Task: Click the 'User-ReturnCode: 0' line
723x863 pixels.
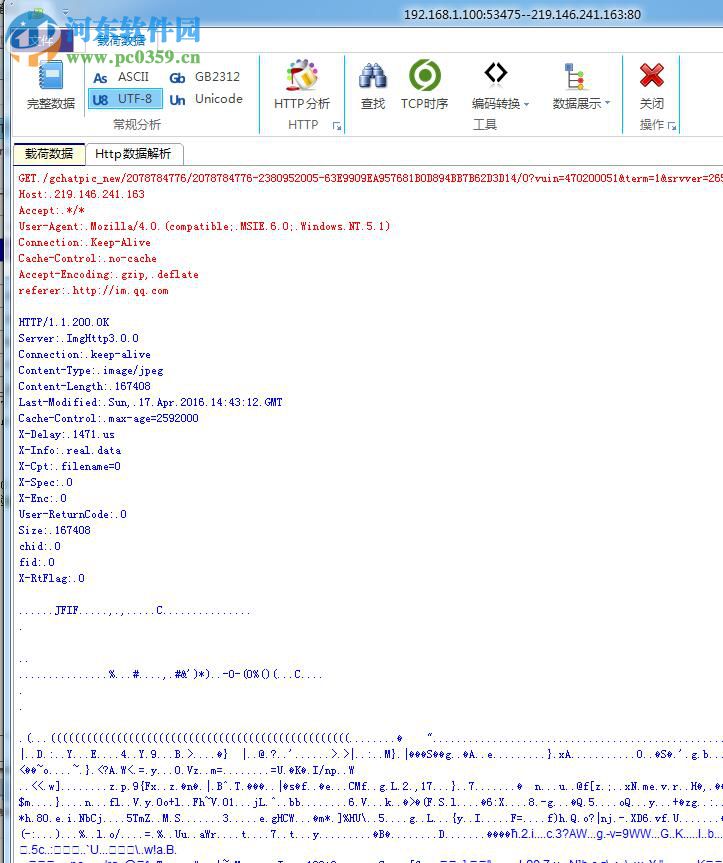Action: (73, 514)
